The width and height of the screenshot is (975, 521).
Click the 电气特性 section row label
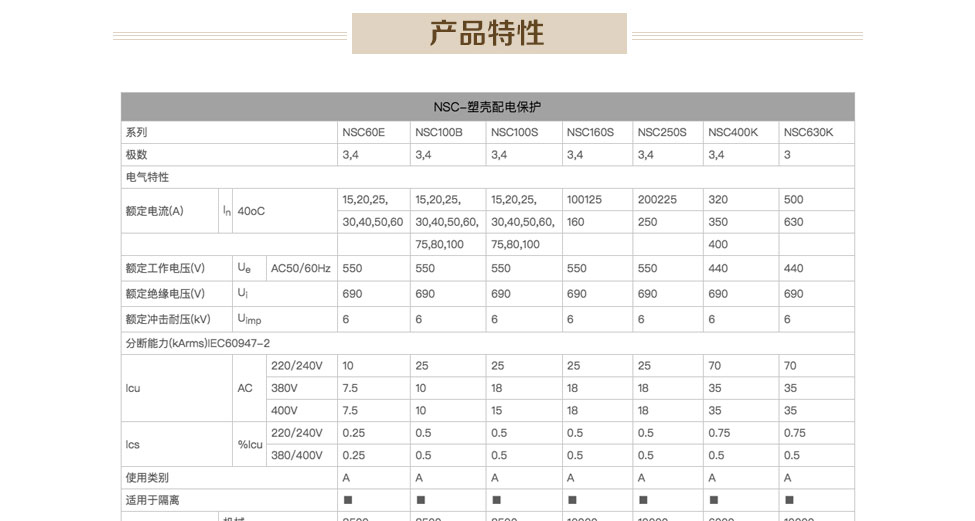click(147, 178)
